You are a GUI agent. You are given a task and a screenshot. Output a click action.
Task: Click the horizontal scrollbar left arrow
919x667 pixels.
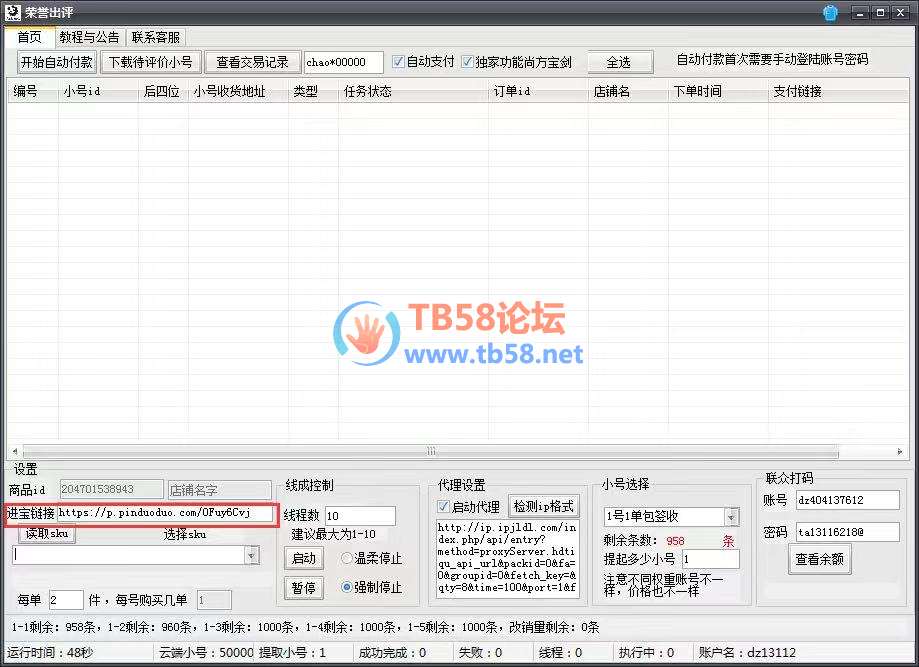coord(15,451)
